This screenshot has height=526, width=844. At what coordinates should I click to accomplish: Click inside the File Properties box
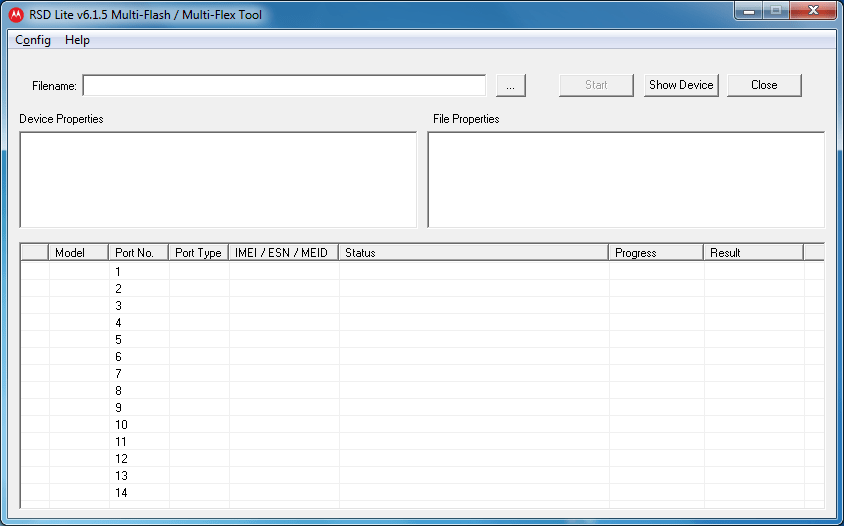coord(626,180)
